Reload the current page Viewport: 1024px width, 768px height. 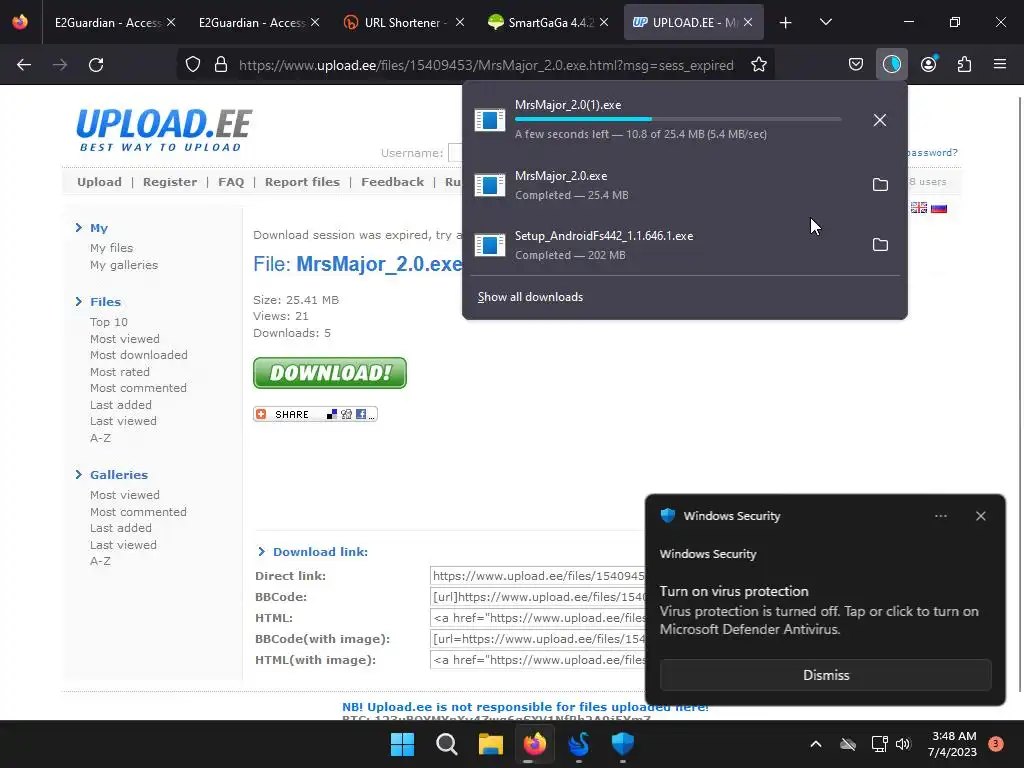[x=96, y=65]
